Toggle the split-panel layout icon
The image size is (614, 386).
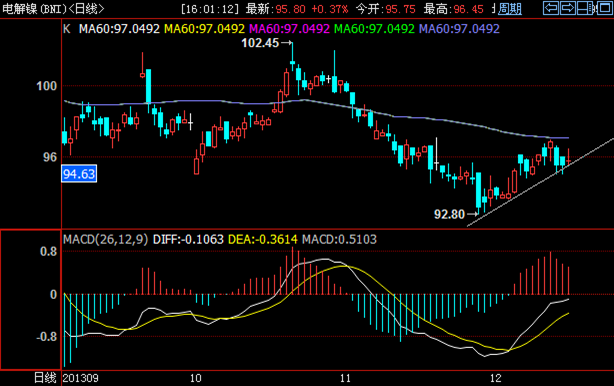585,8
